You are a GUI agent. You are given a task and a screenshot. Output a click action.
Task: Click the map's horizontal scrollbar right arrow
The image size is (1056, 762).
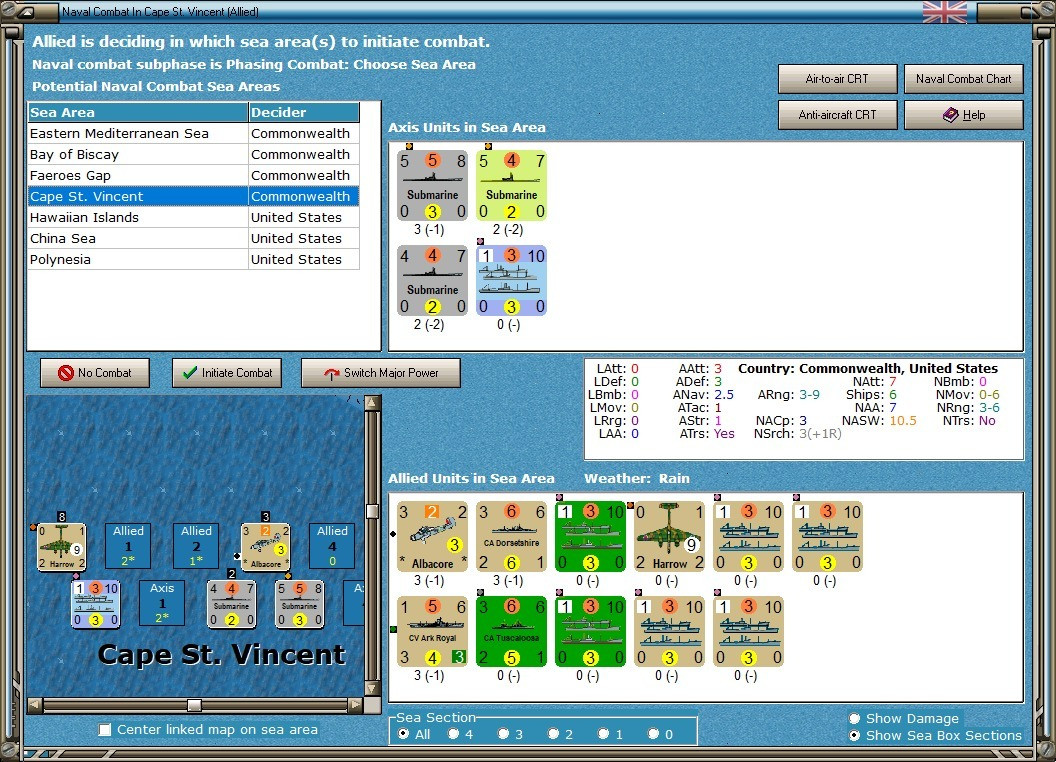click(356, 705)
